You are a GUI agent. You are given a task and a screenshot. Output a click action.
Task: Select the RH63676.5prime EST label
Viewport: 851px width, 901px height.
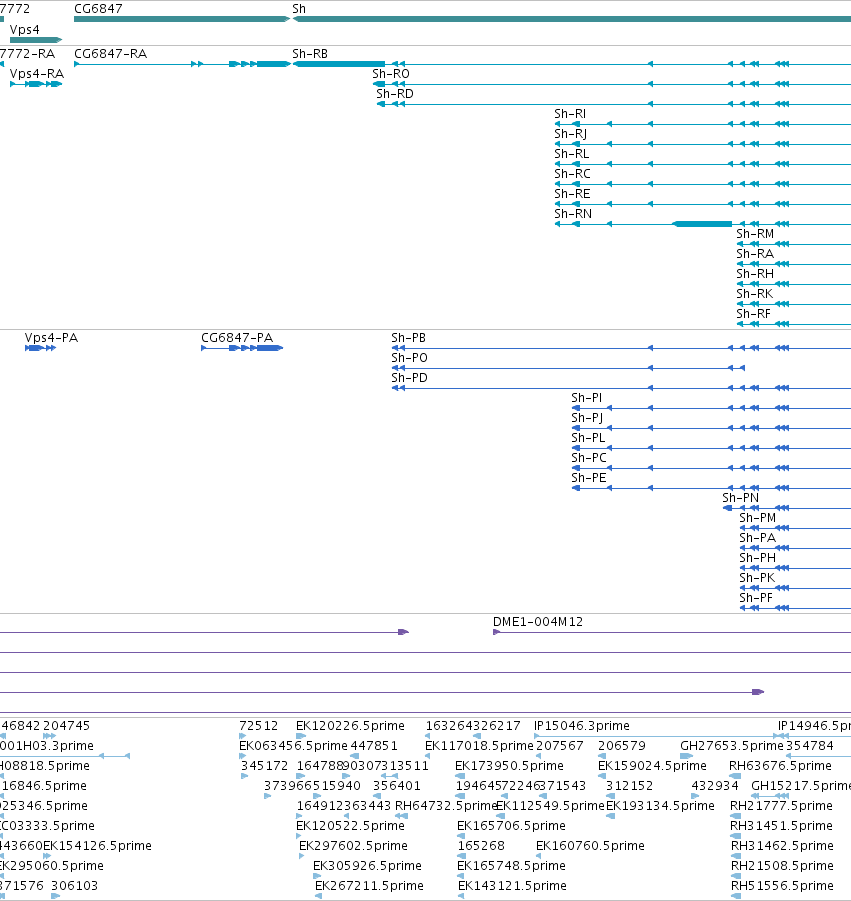click(x=780, y=766)
